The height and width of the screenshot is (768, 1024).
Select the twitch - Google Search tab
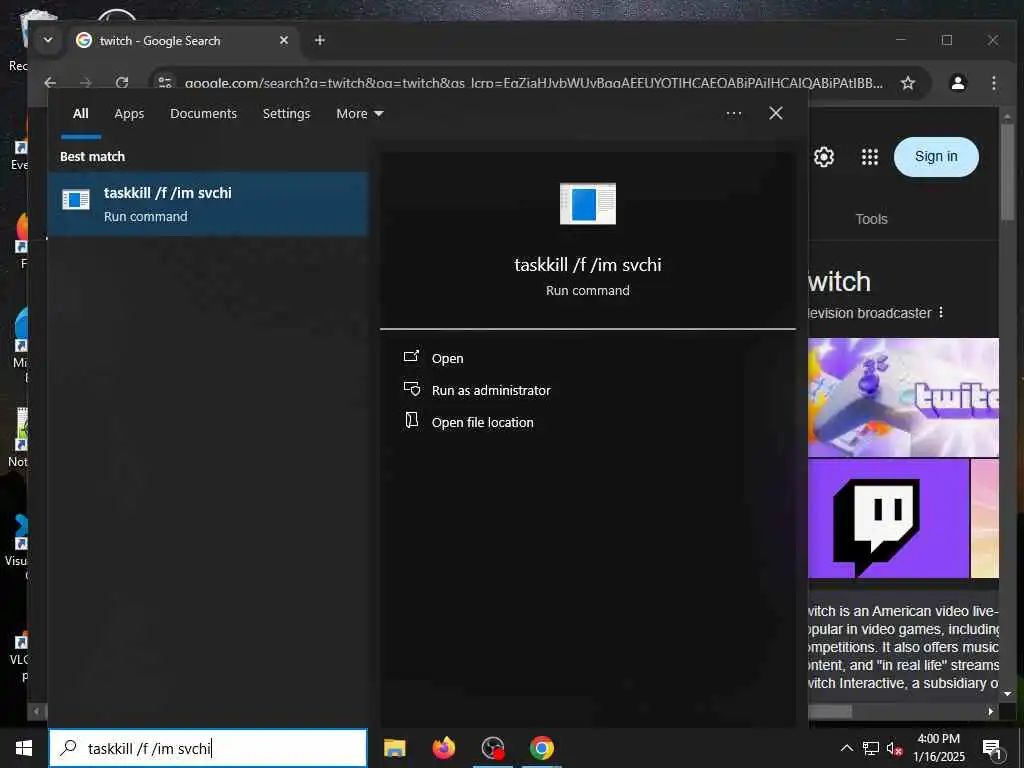pos(183,40)
